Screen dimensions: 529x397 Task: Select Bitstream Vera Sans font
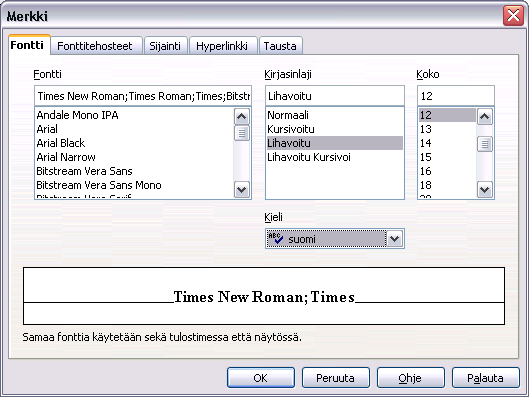point(134,171)
